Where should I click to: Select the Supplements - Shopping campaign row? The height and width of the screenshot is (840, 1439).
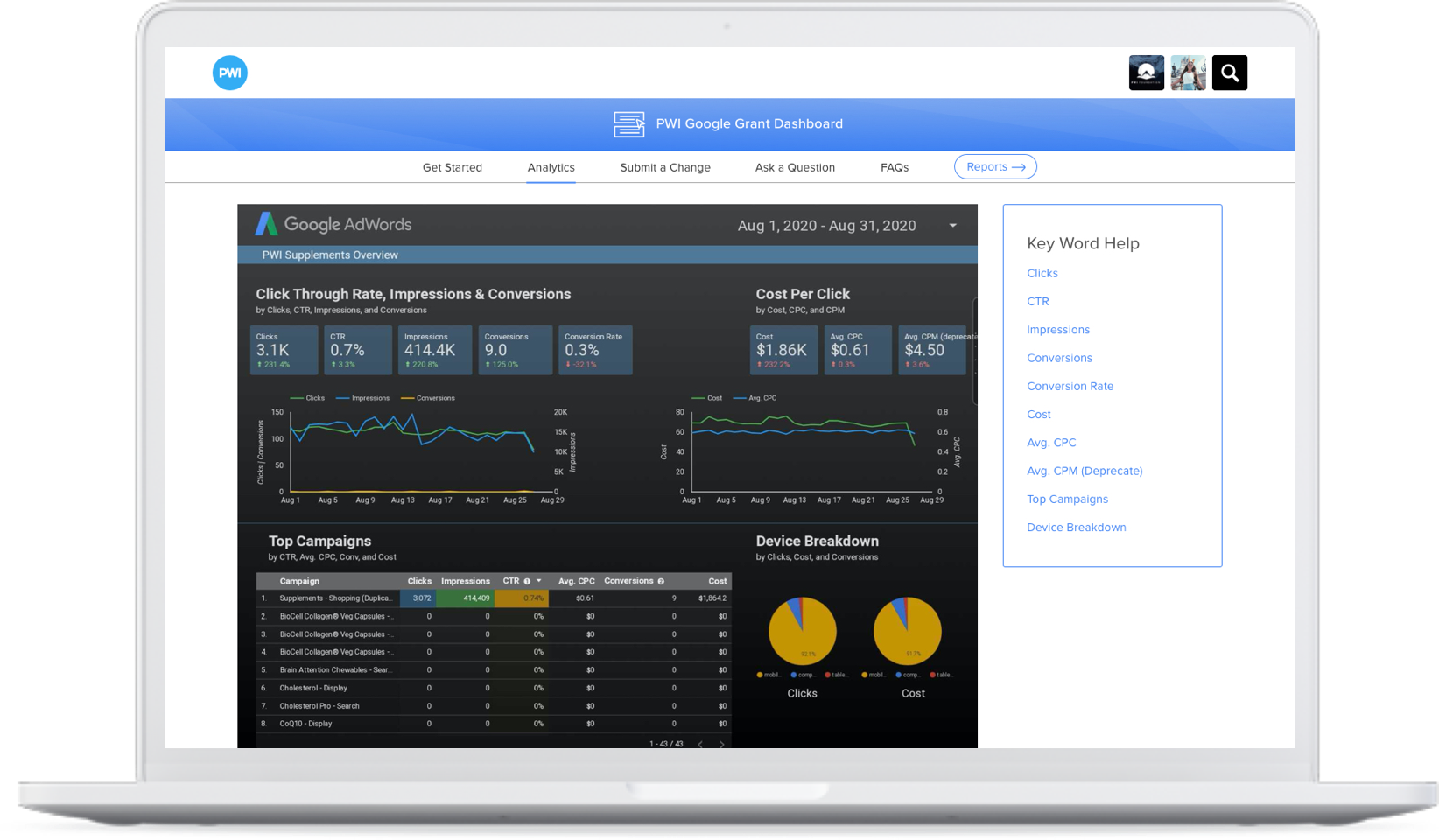point(494,598)
